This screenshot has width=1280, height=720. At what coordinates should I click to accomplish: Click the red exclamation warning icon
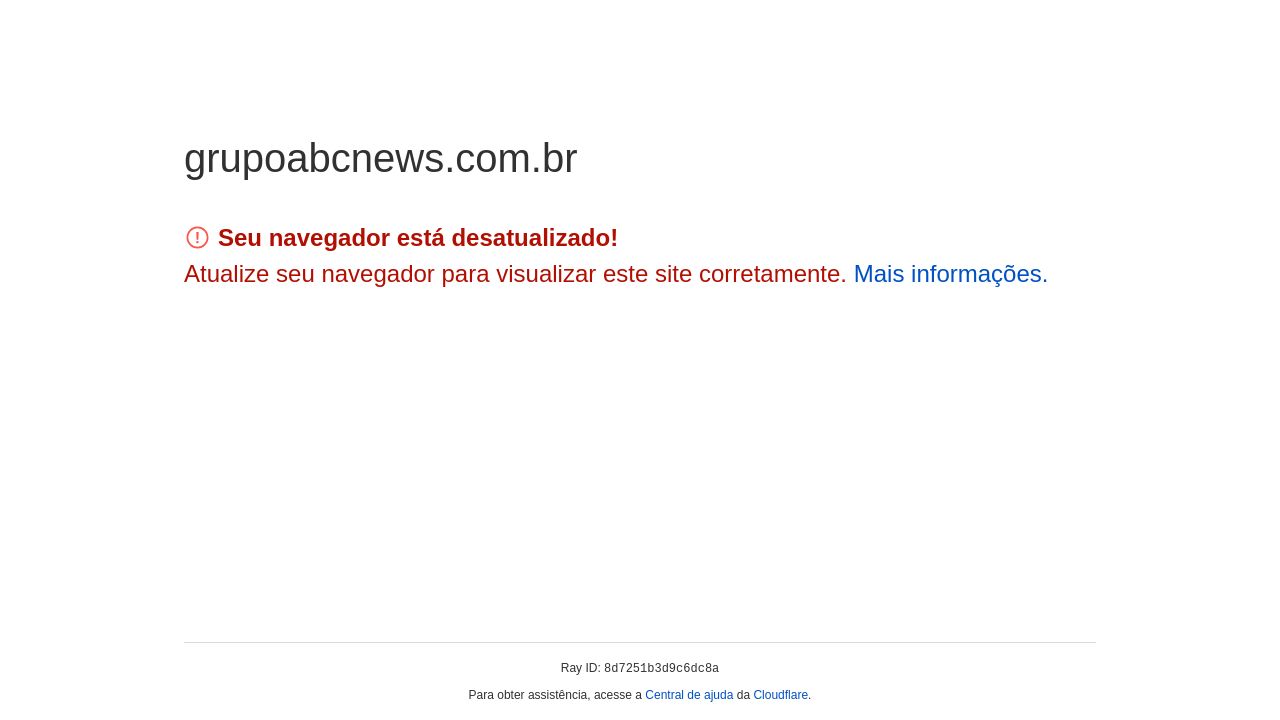[x=197, y=238]
